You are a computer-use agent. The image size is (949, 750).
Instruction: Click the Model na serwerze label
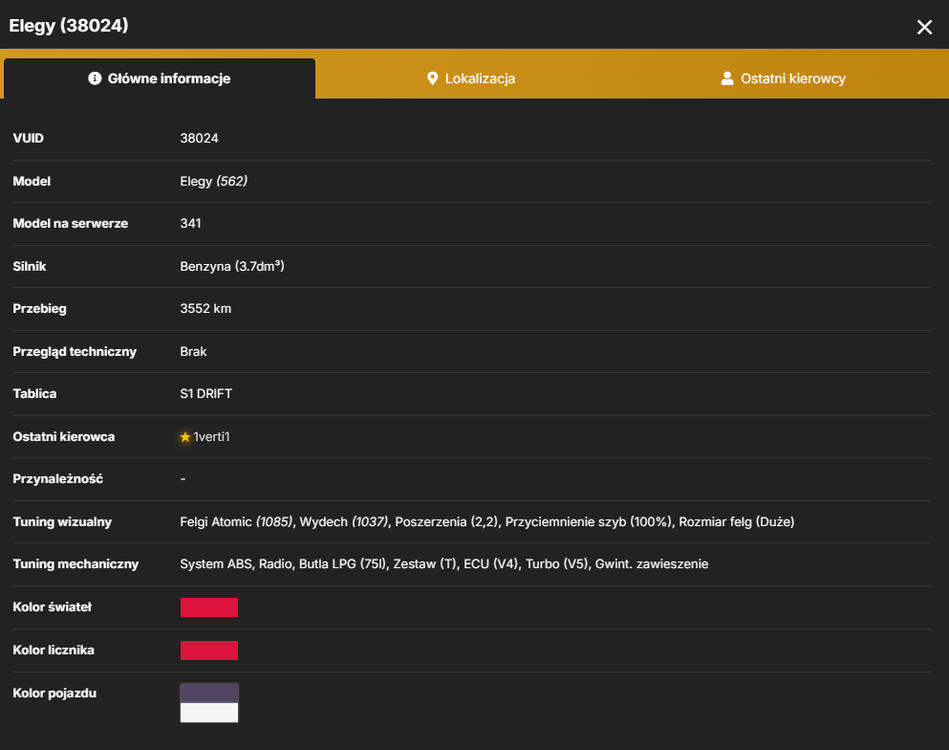click(70, 223)
